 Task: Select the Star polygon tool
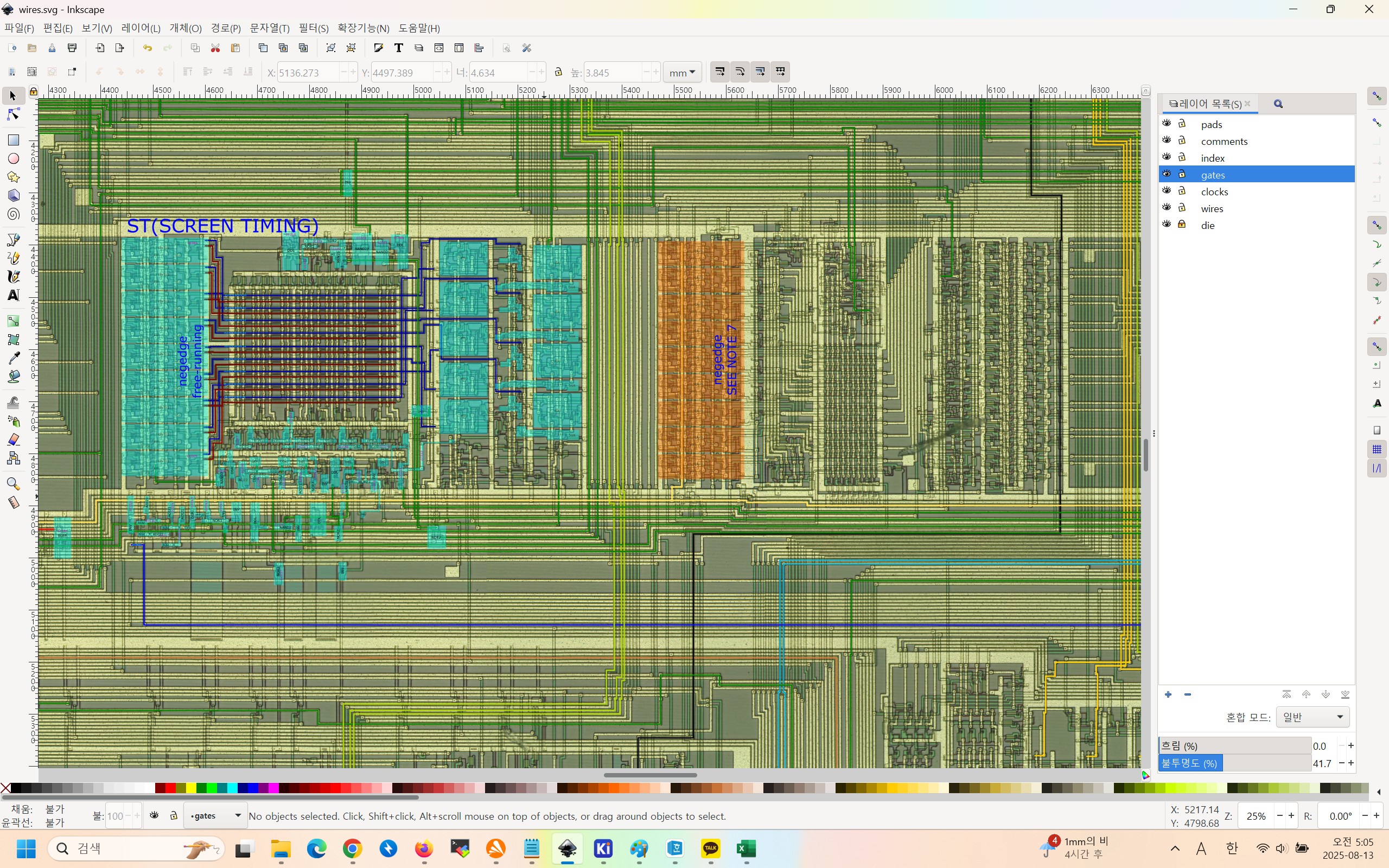[13, 177]
